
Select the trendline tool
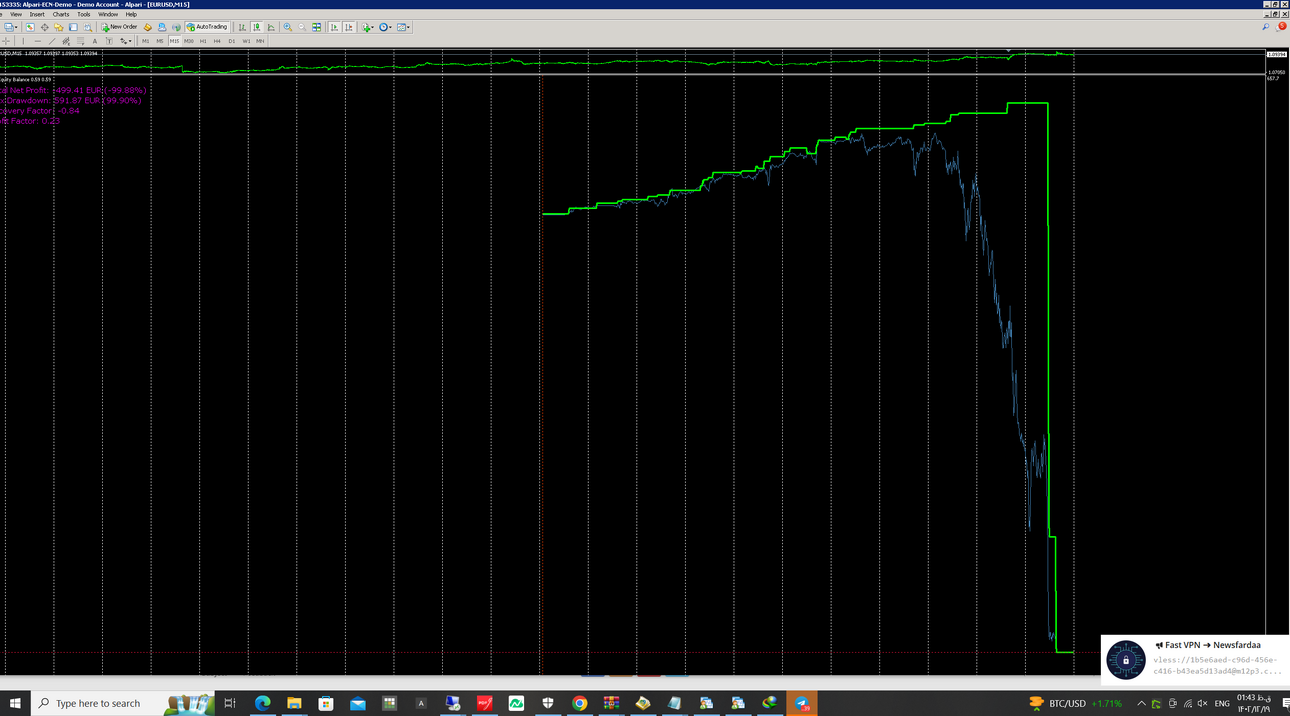pyautogui.click(x=52, y=41)
